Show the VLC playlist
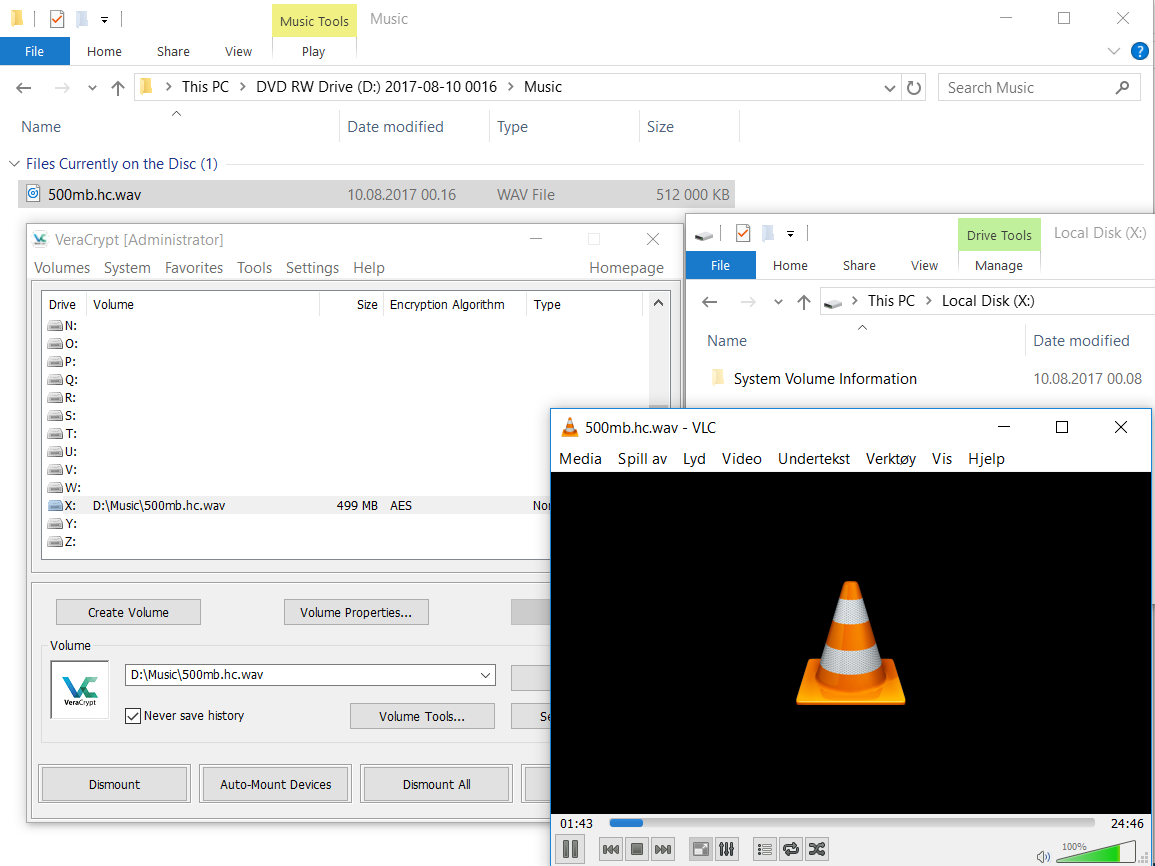1155x866 pixels. point(765,849)
